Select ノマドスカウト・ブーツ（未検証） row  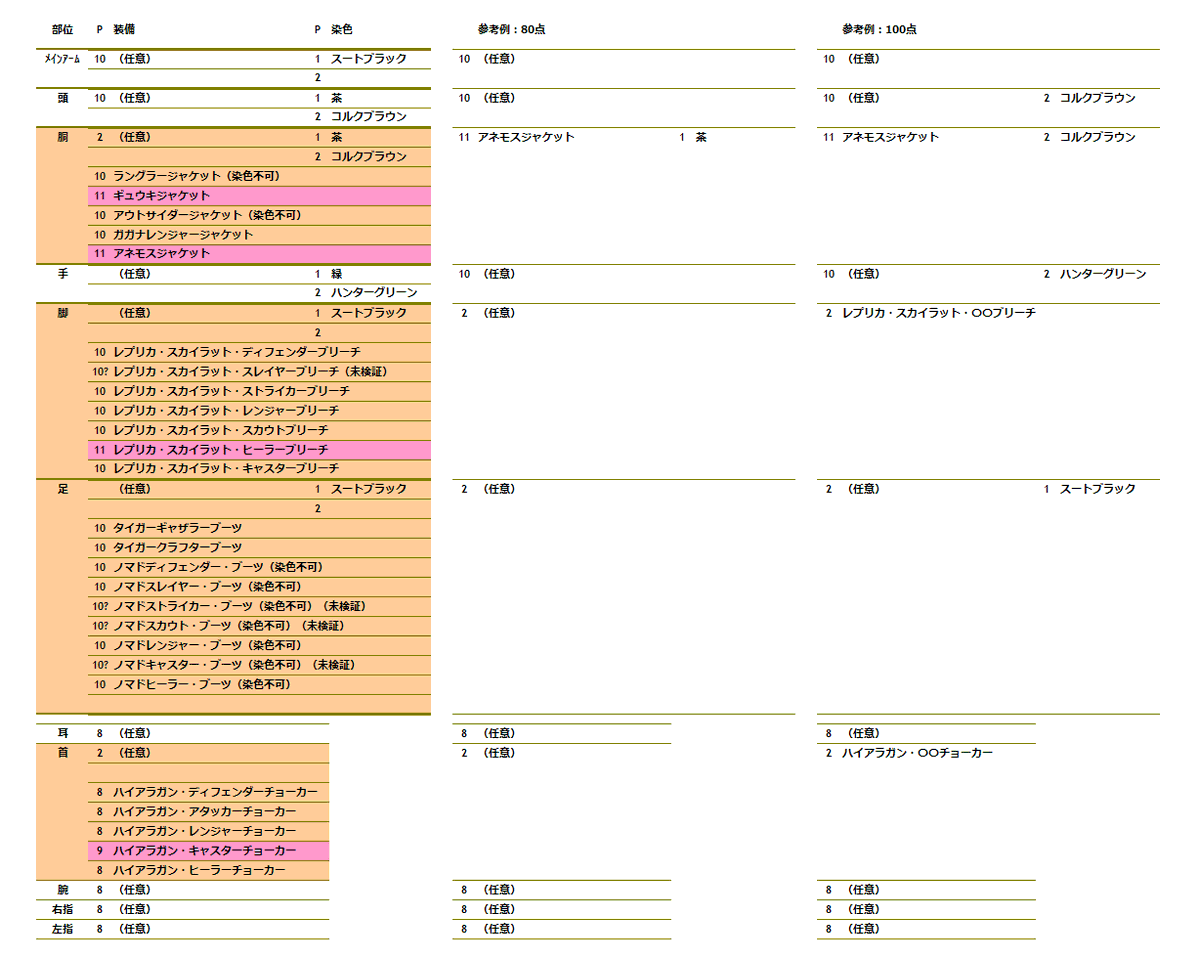pyautogui.click(x=259, y=626)
